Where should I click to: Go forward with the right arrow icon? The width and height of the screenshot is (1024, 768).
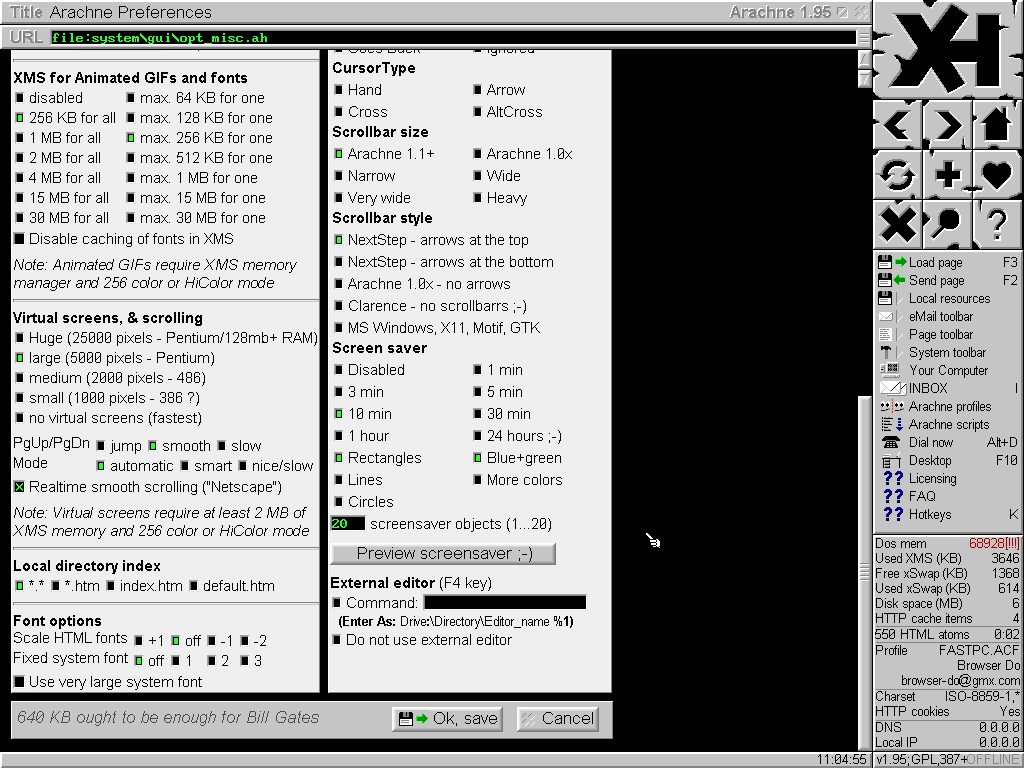tap(948, 123)
